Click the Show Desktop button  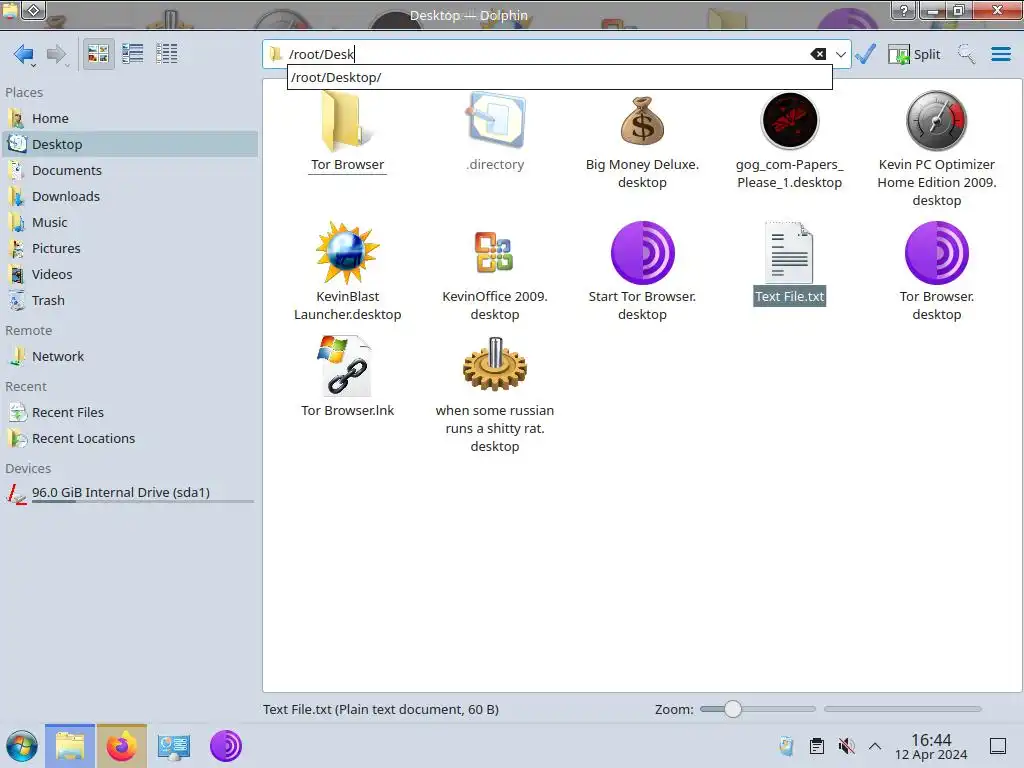[998, 746]
